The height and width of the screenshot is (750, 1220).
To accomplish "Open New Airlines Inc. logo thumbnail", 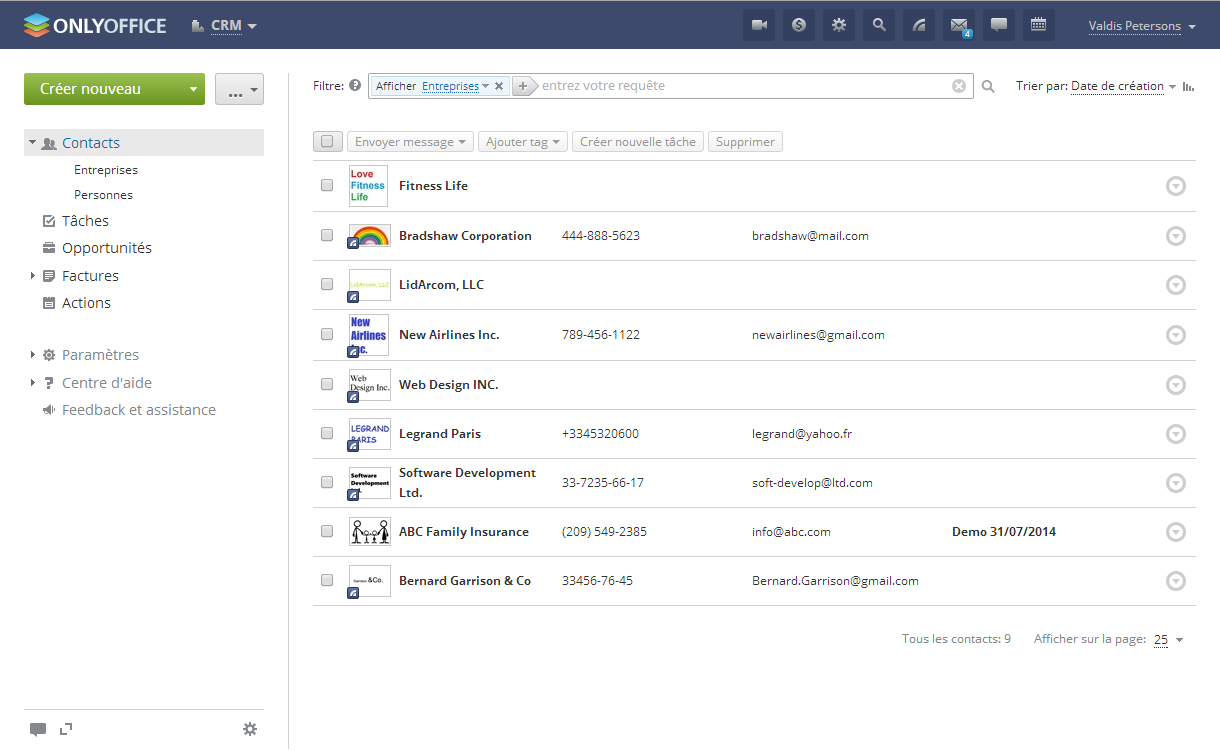I will point(368,335).
